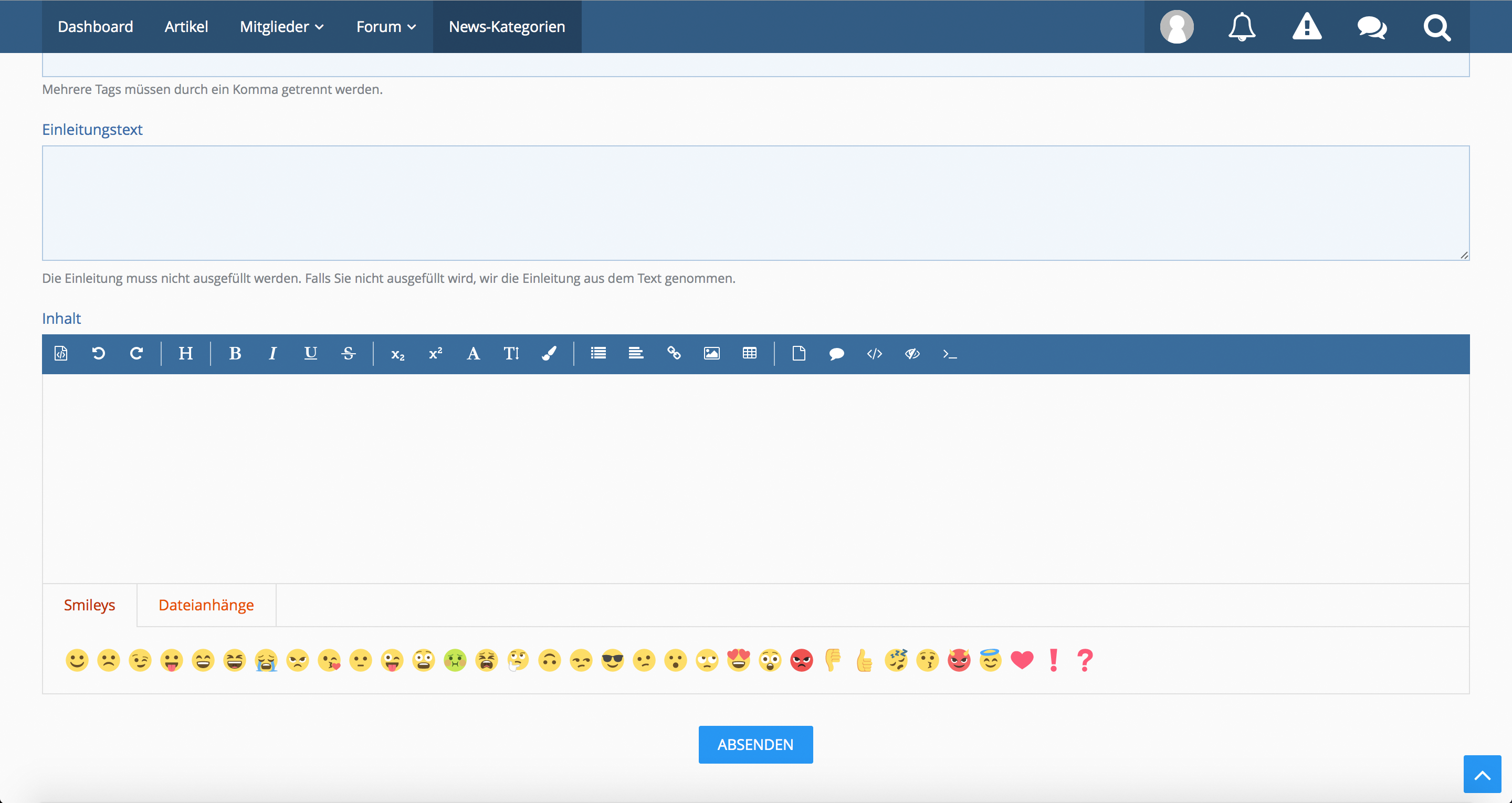Add a quote with the speech bubble icon
This screenshot has width=1512, height=803.
click(x=836, y=353)
